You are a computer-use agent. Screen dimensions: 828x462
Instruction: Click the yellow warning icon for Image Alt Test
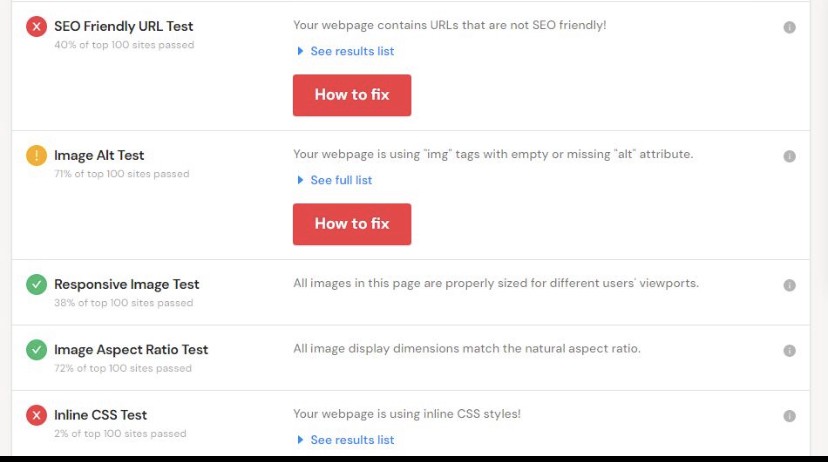36,155
